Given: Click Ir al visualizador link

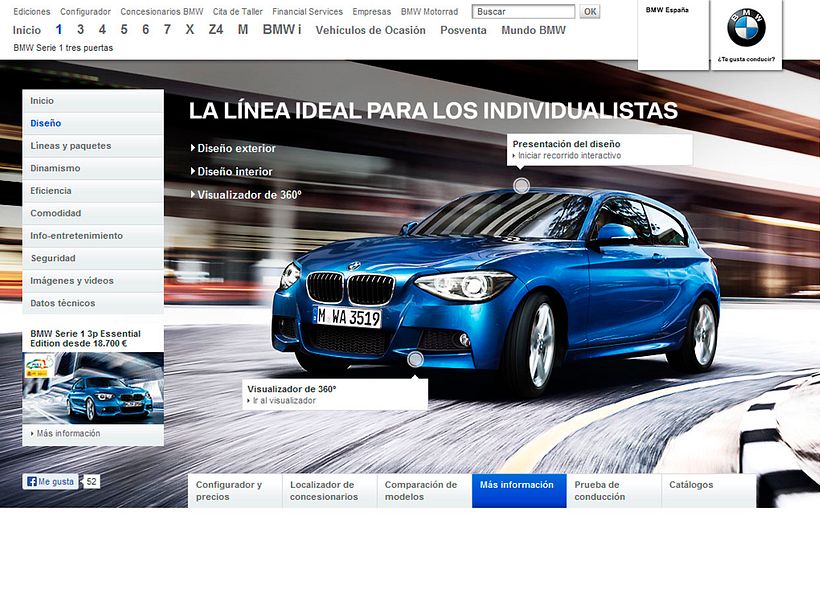Looking at the screenshot, I should click(x=281, y=401).
